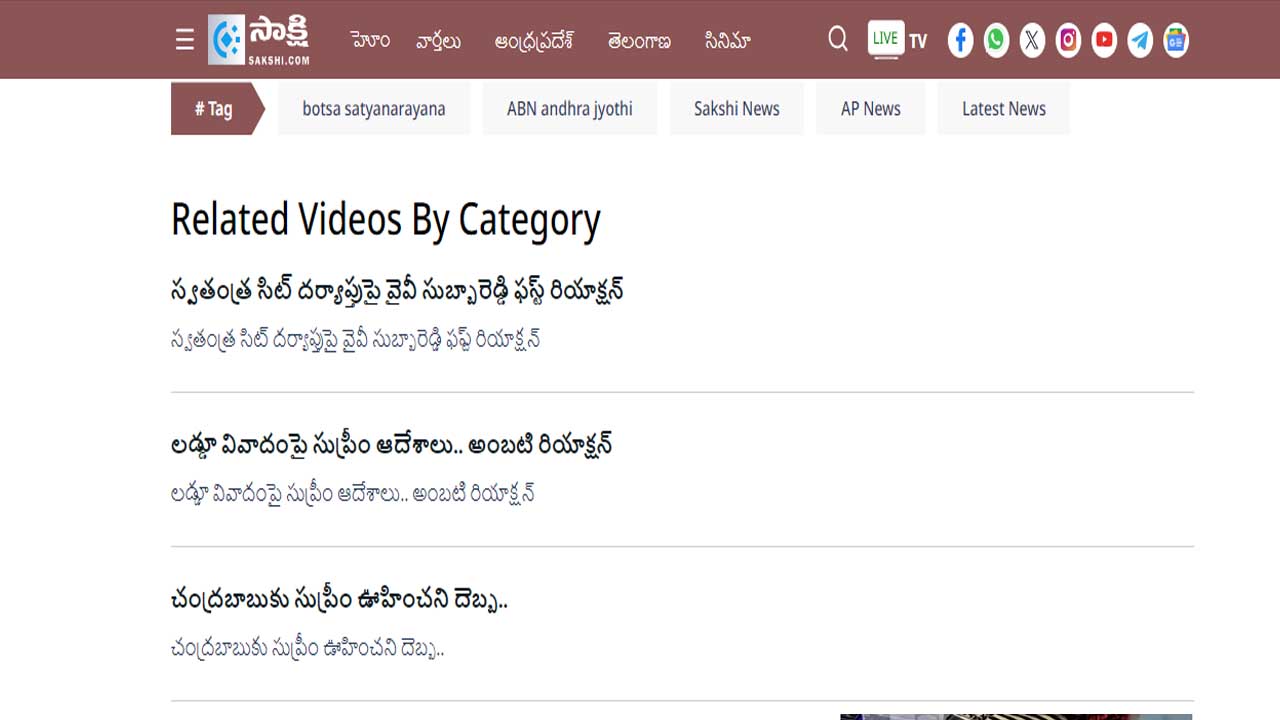
Task: Open the search icon
Action: pyautogui.click(x=838, y=39)
